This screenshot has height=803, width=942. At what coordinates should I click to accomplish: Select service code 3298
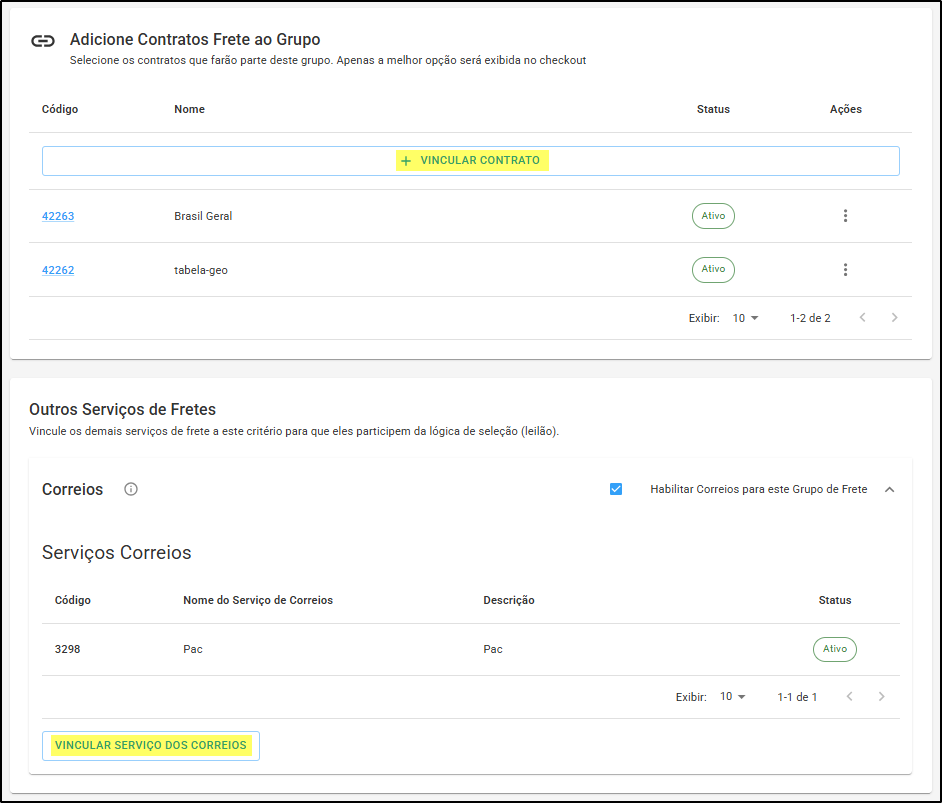pos(67,649)
